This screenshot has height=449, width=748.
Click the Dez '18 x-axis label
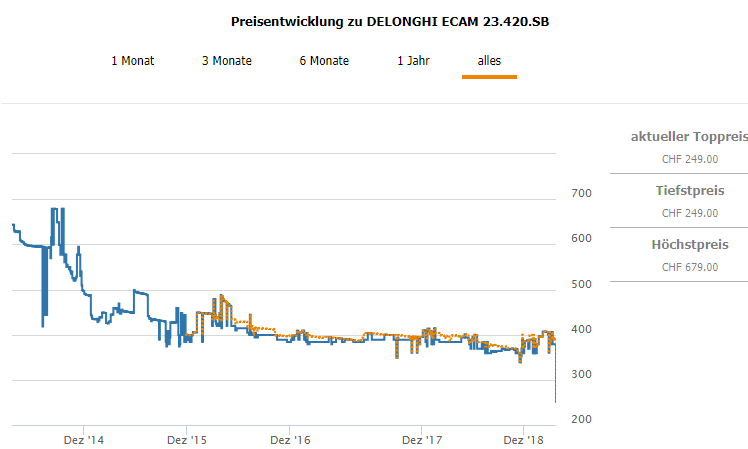click(524, 440)
